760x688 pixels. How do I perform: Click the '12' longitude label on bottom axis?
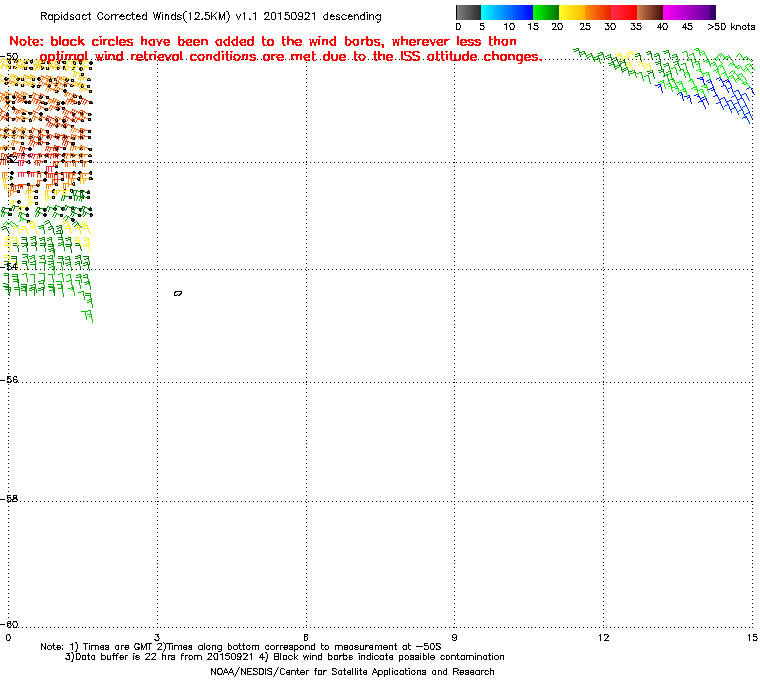click(x=603, y=637)
